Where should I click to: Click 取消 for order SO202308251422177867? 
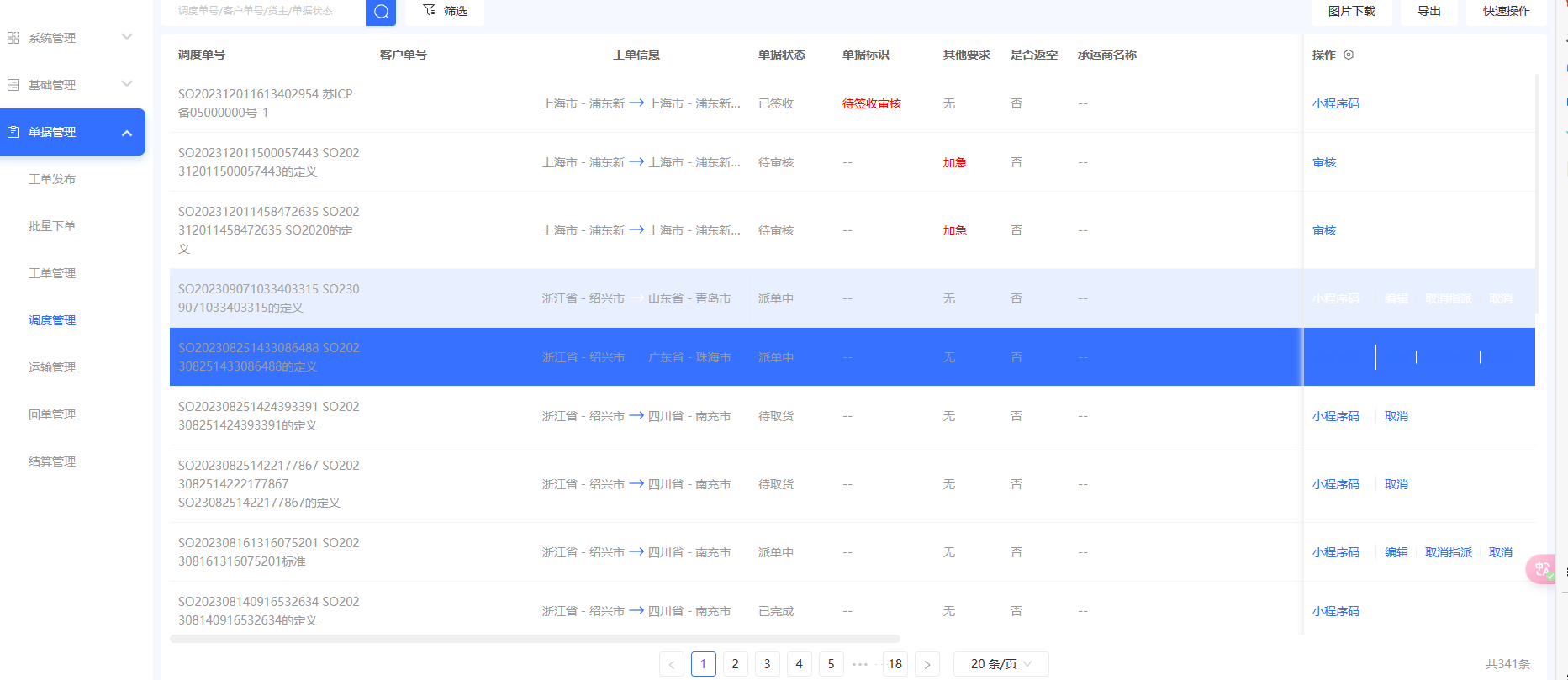(1396, 484)
